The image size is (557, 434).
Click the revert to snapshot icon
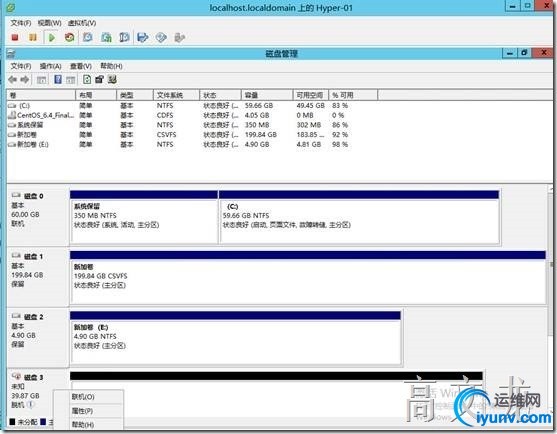106,37
